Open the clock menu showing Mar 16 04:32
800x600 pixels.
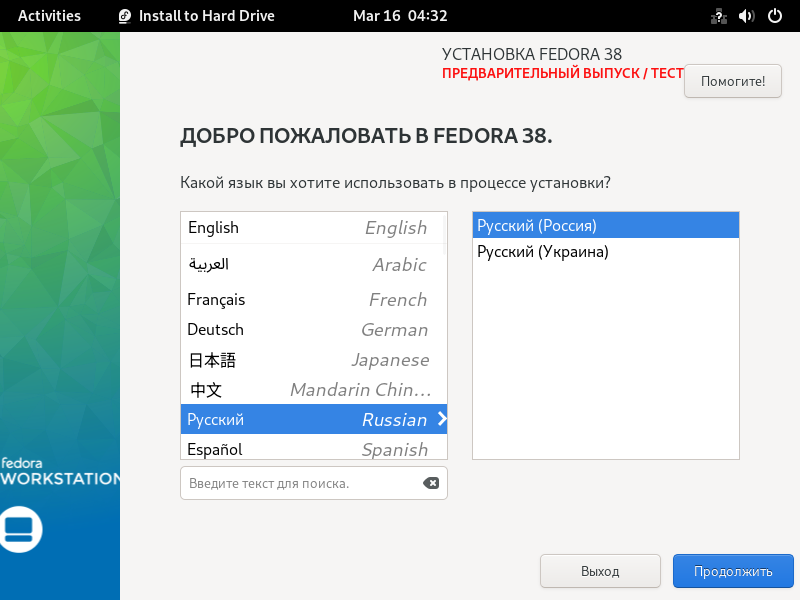[x=400, y=16]
